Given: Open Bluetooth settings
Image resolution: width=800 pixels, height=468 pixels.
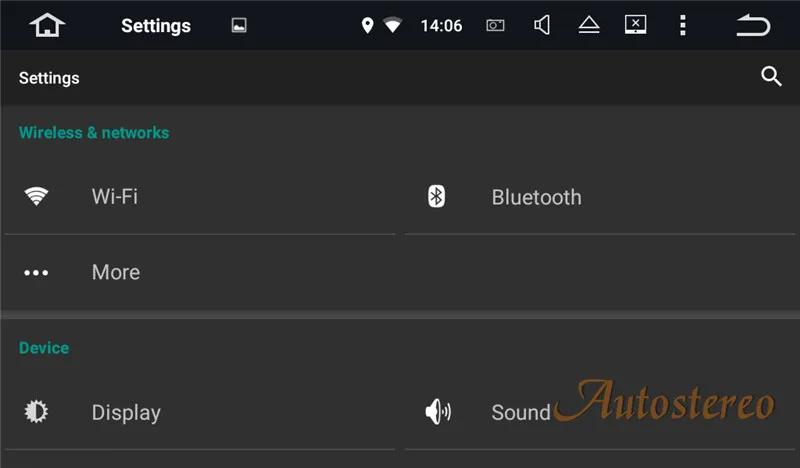Looking at the screenshot, I should [600, 196].
